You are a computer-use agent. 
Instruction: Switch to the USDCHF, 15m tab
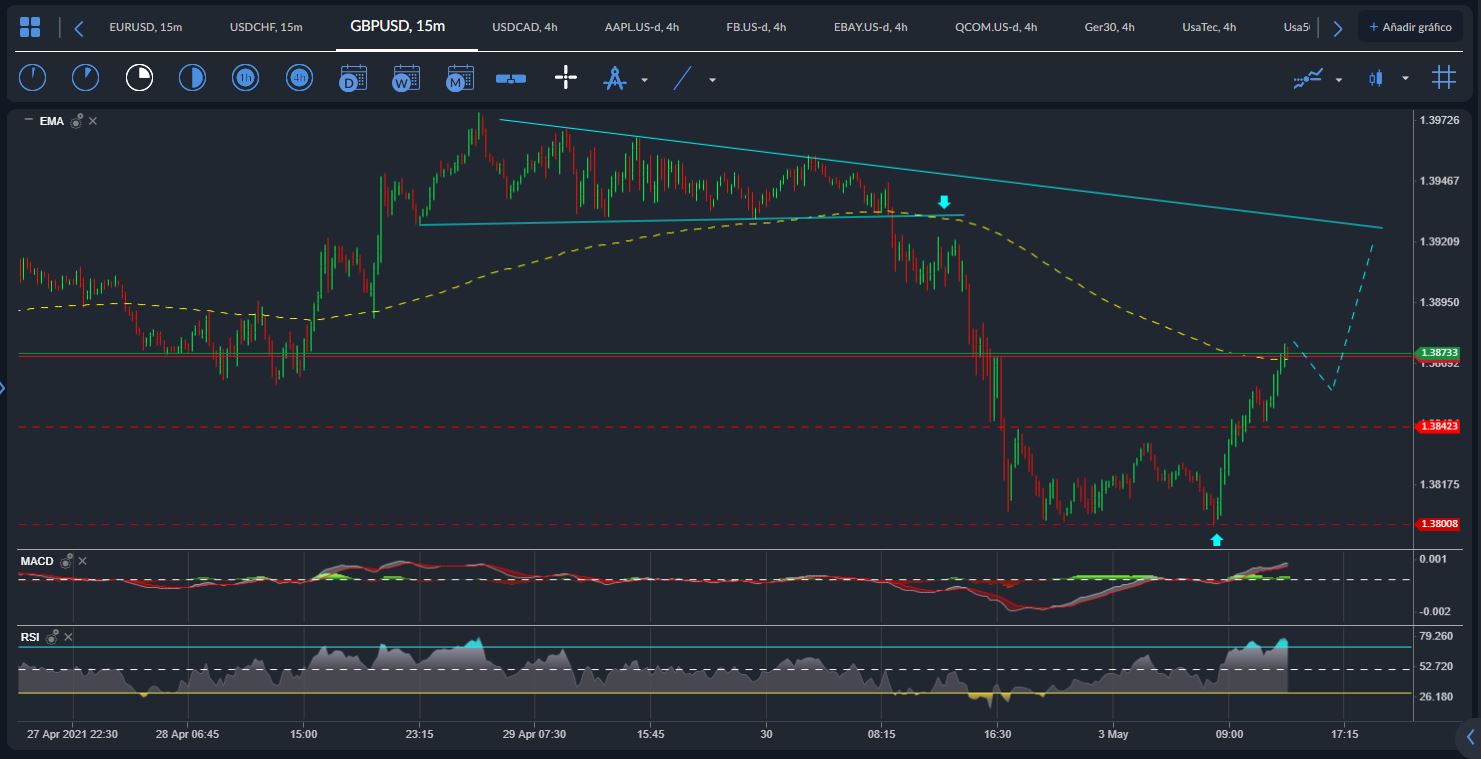[266, 27]
